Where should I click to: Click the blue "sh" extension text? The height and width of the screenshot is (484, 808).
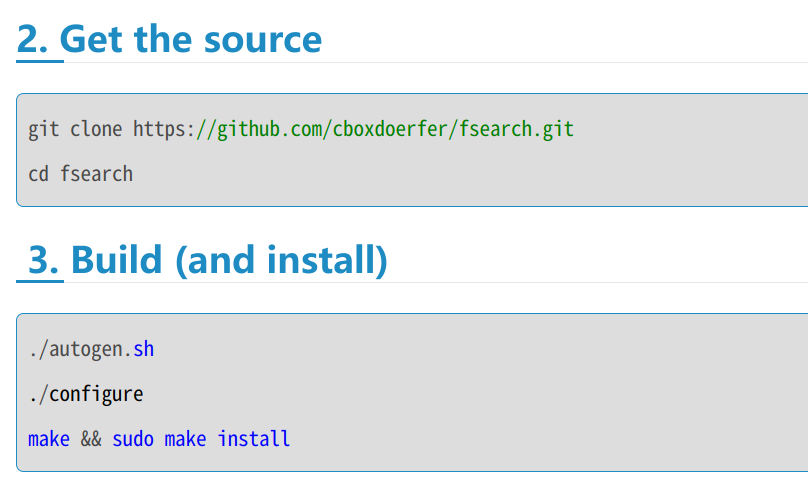[144, 349]
